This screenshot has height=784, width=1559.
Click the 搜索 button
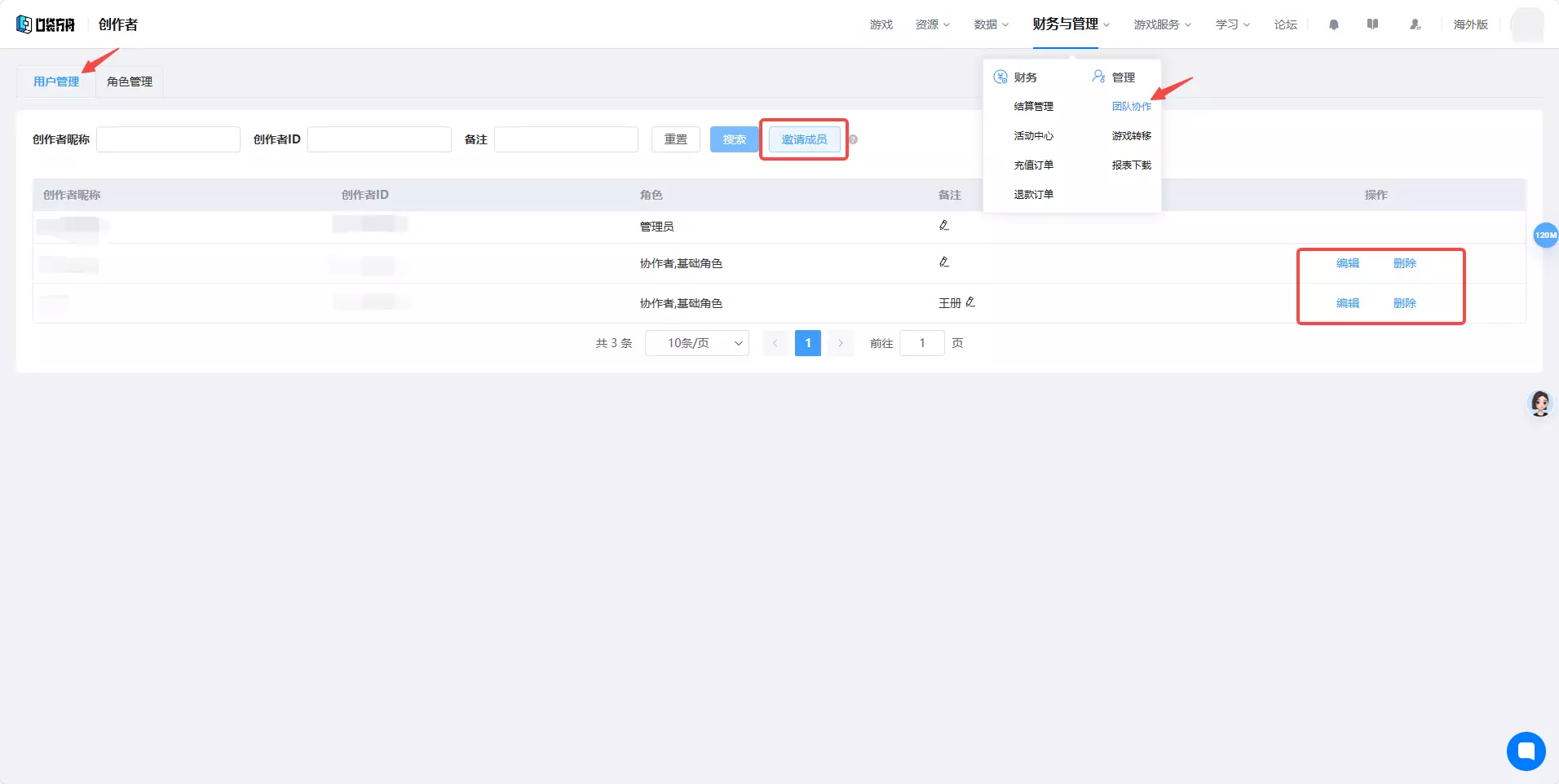(735, 139)
